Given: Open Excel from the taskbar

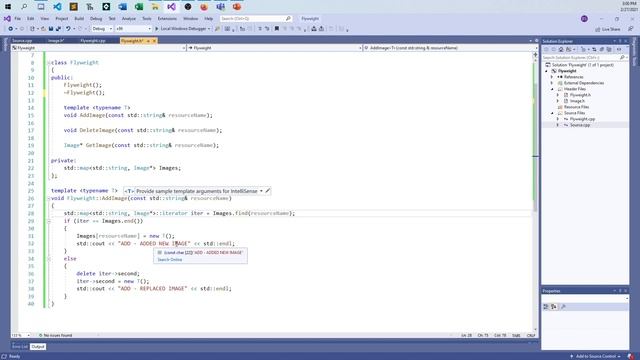Looking at the screenshot, I should coord(139,7).
